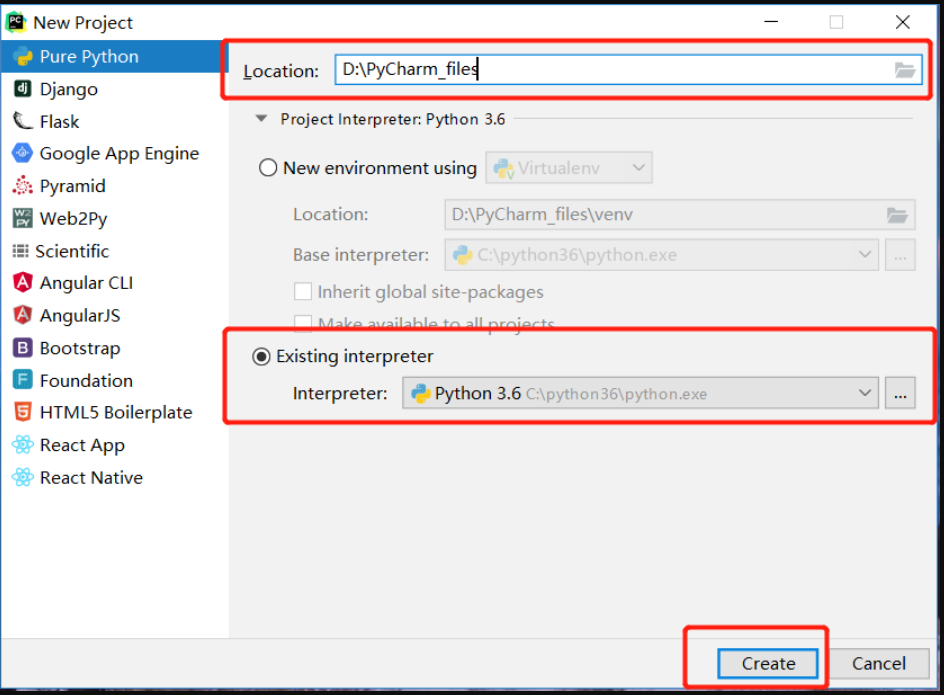
Task: Click the Angular CLI icon
Action: (x=22, y=282)
